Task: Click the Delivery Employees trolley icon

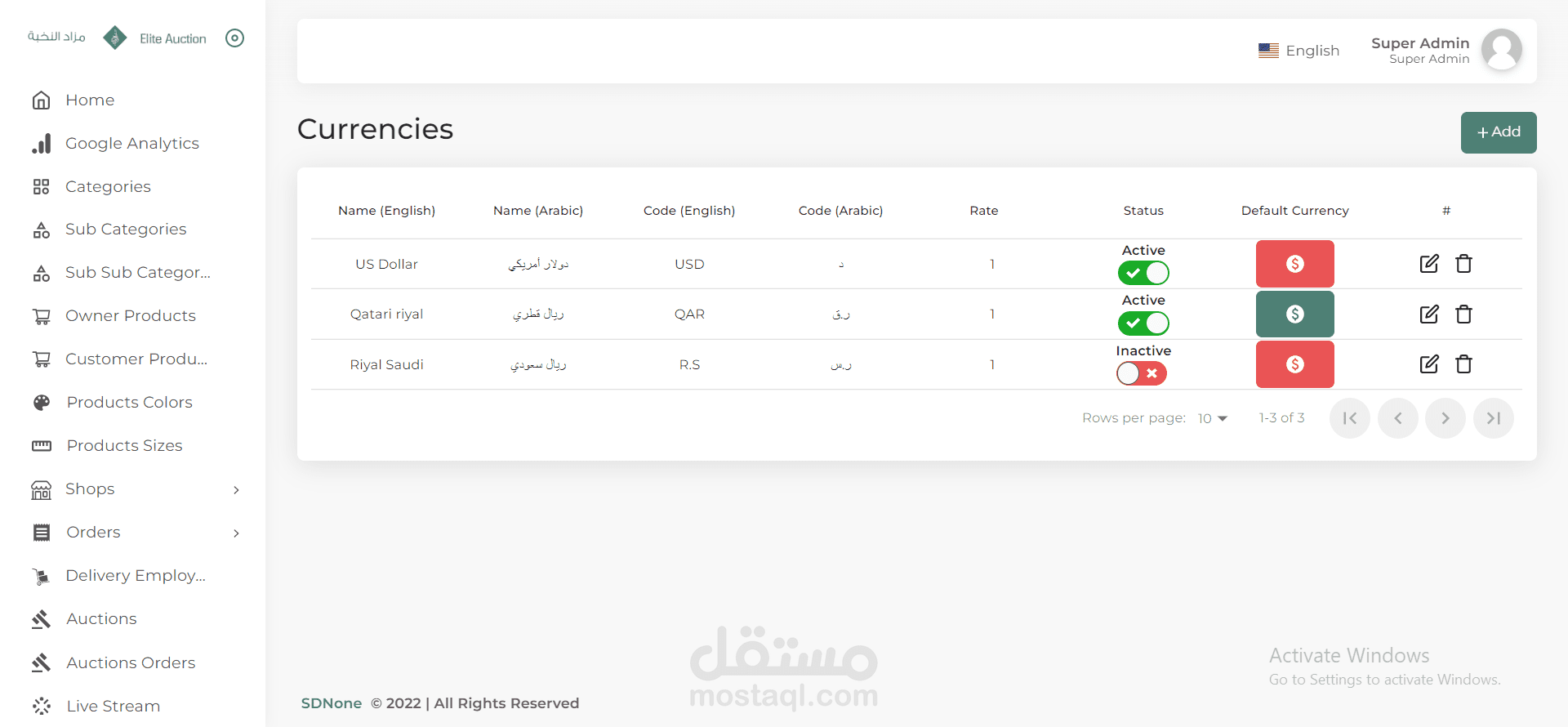Action: 41,576
